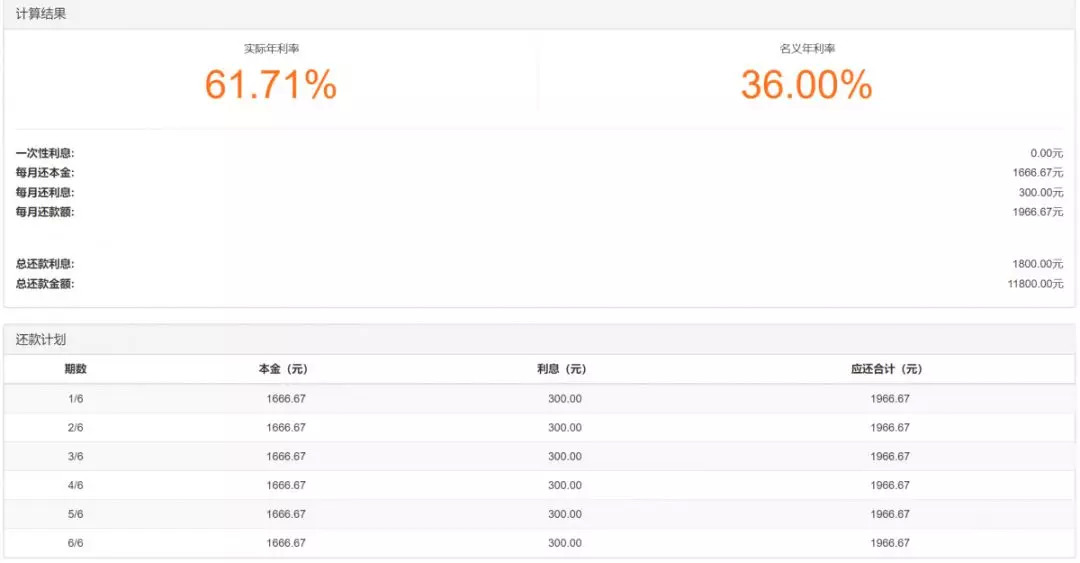1080x563 pixels.
Task: Click the 应还合计（元） column header
Action: 886,369
